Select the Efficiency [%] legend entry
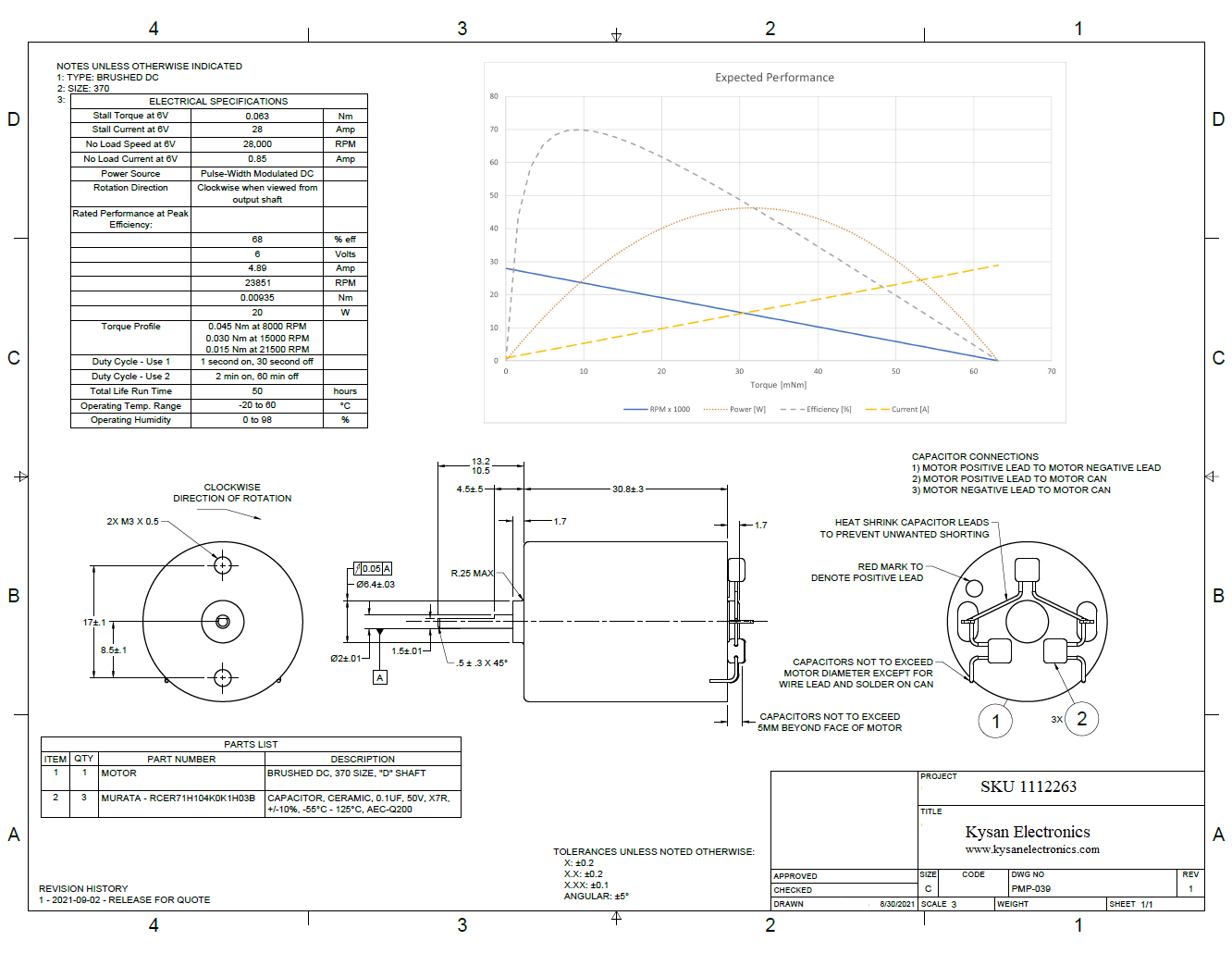Viewport: 1232px width, 953px height. tap(817, 409)
